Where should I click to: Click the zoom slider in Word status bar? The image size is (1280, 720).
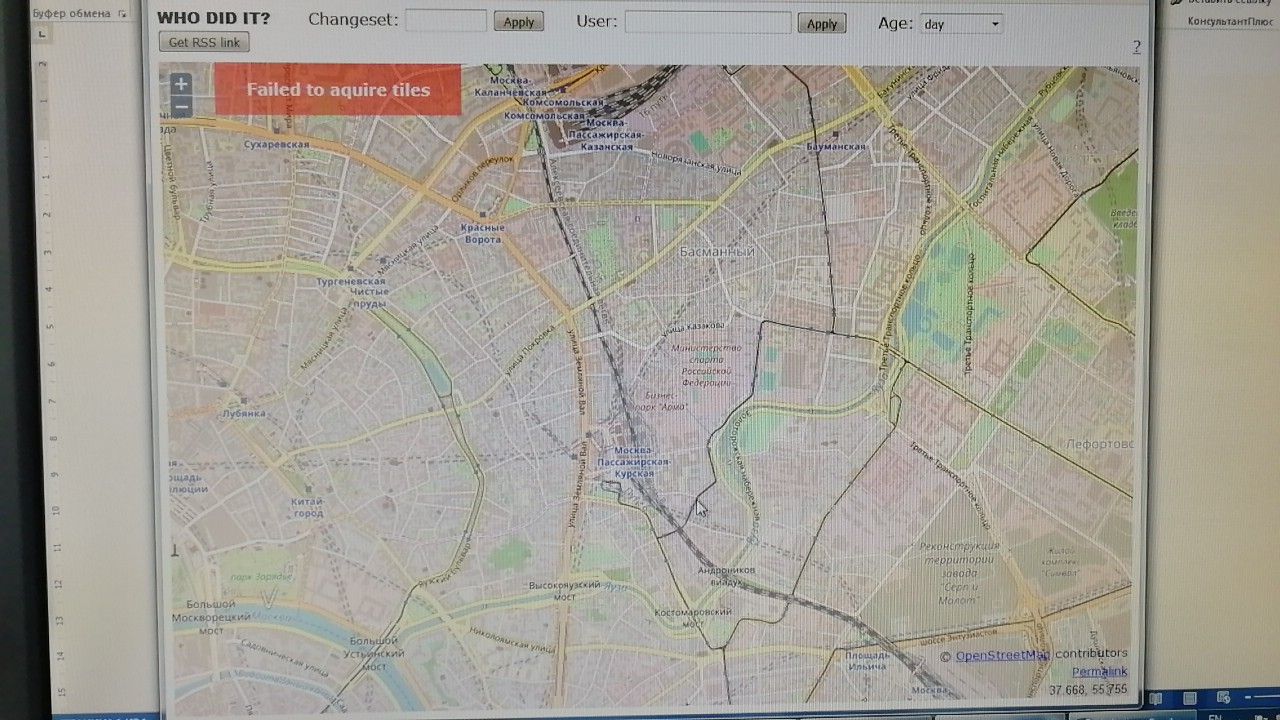[x=1262, y=699]
